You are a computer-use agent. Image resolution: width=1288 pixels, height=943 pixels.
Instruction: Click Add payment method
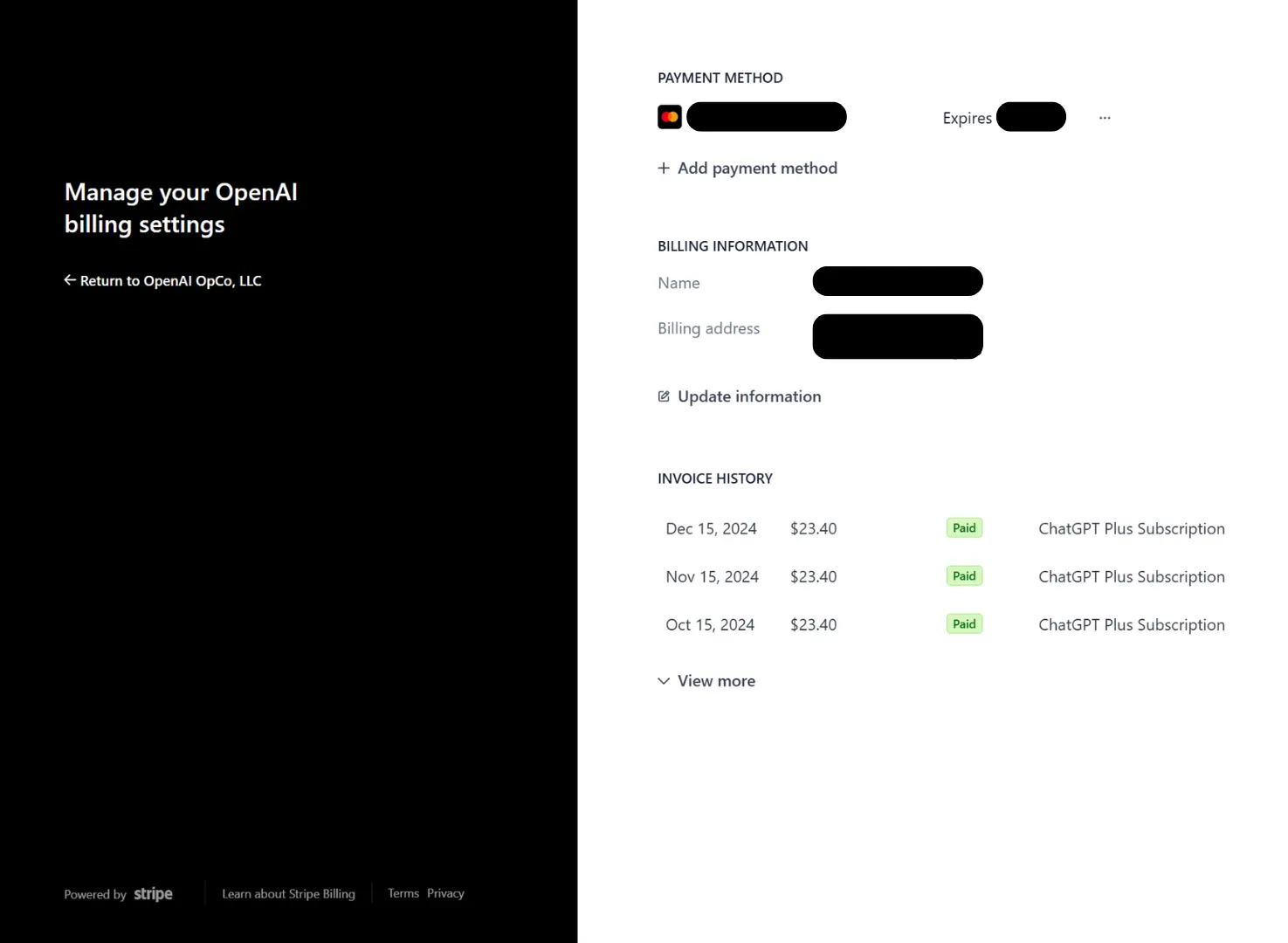pyautogui.click(x=757, y=168)
